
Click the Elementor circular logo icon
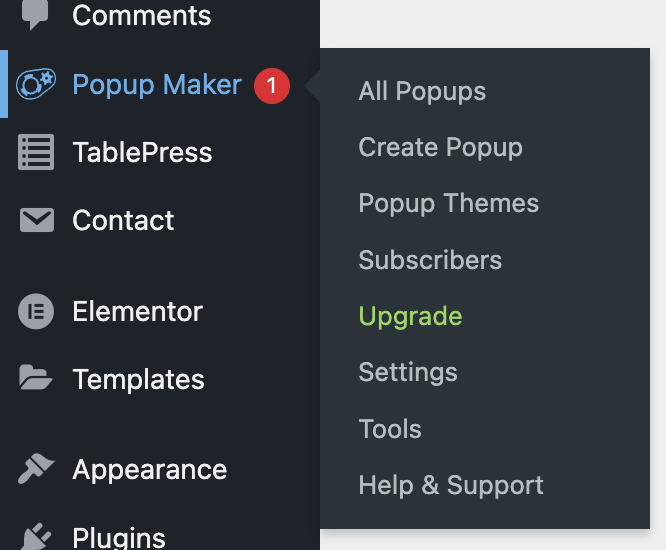[x=36, y=311]
